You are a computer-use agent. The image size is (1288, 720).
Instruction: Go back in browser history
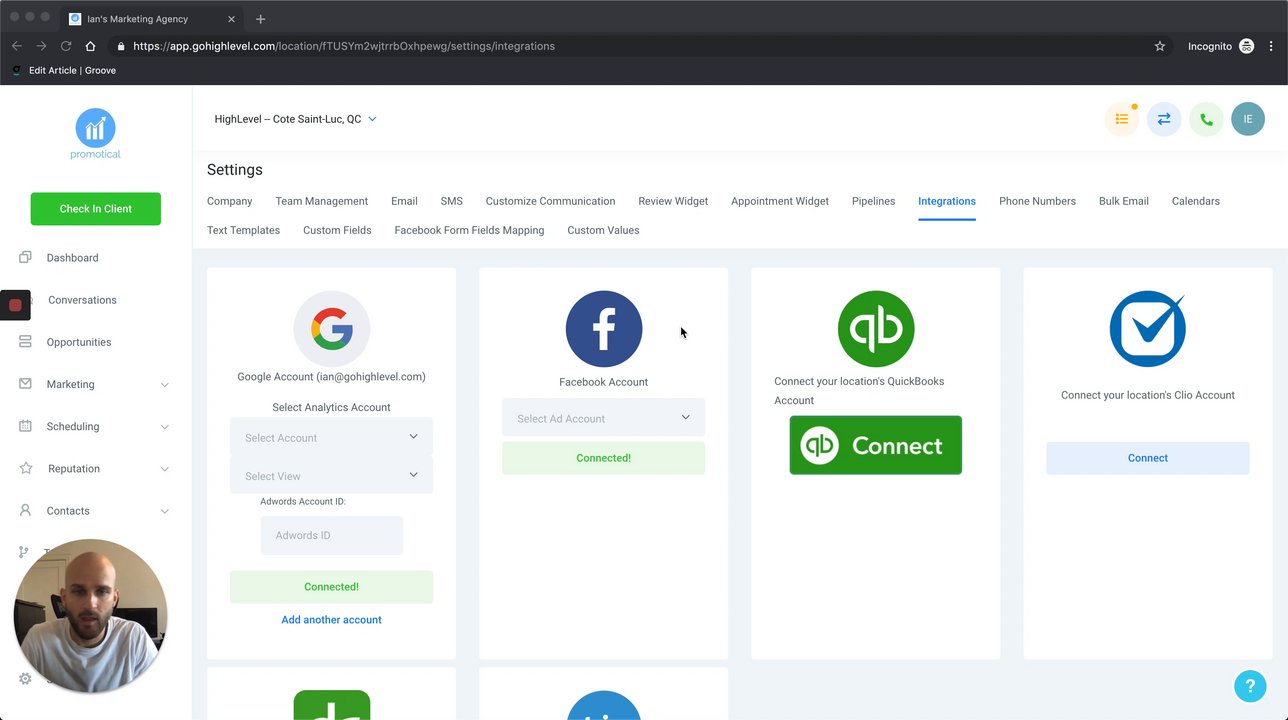tap(17, 46)
